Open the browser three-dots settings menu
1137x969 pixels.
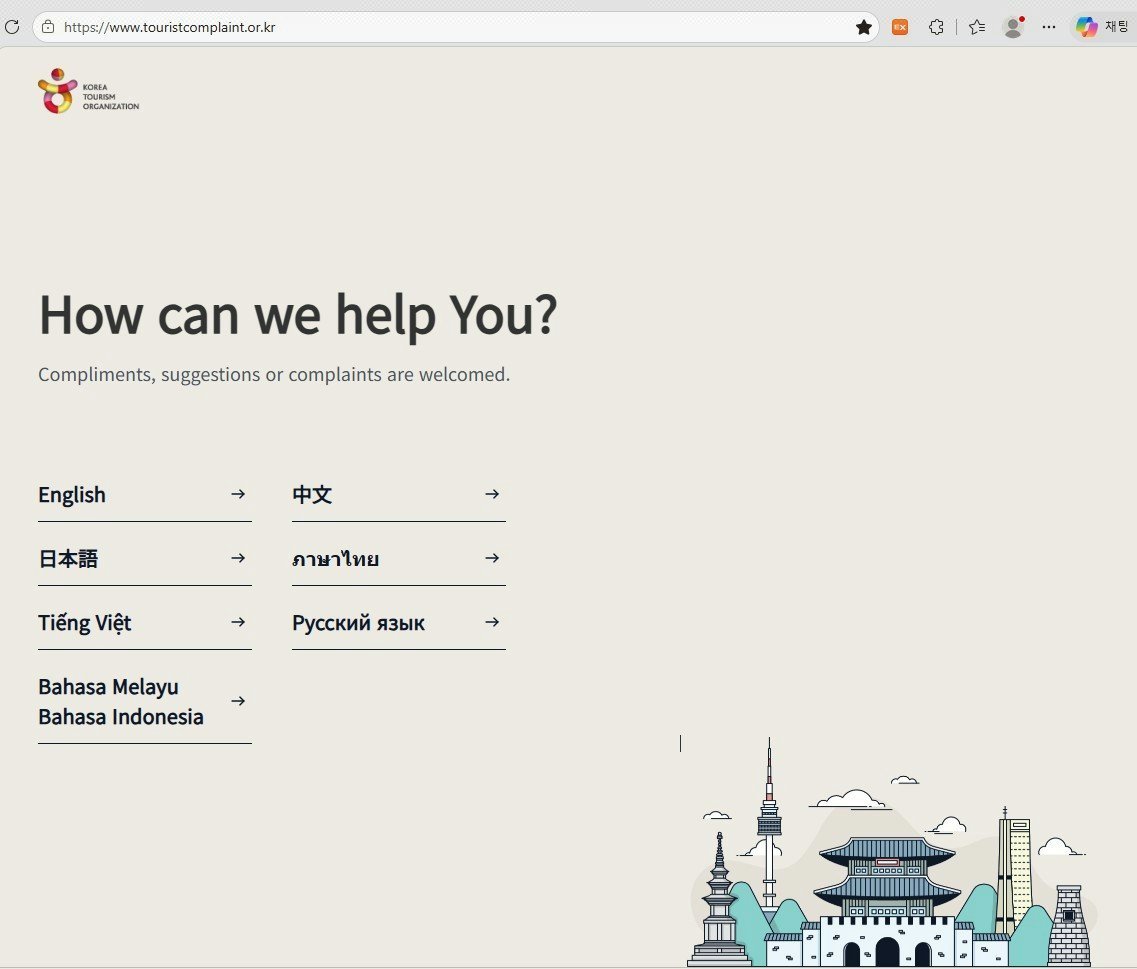1049,28
